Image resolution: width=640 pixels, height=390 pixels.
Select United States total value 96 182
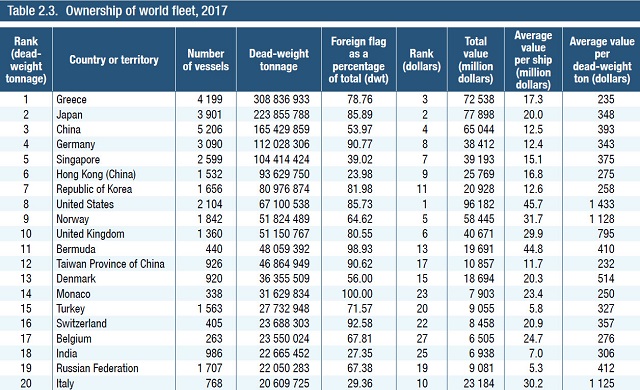pyautogui.click(x=479, y=204)
